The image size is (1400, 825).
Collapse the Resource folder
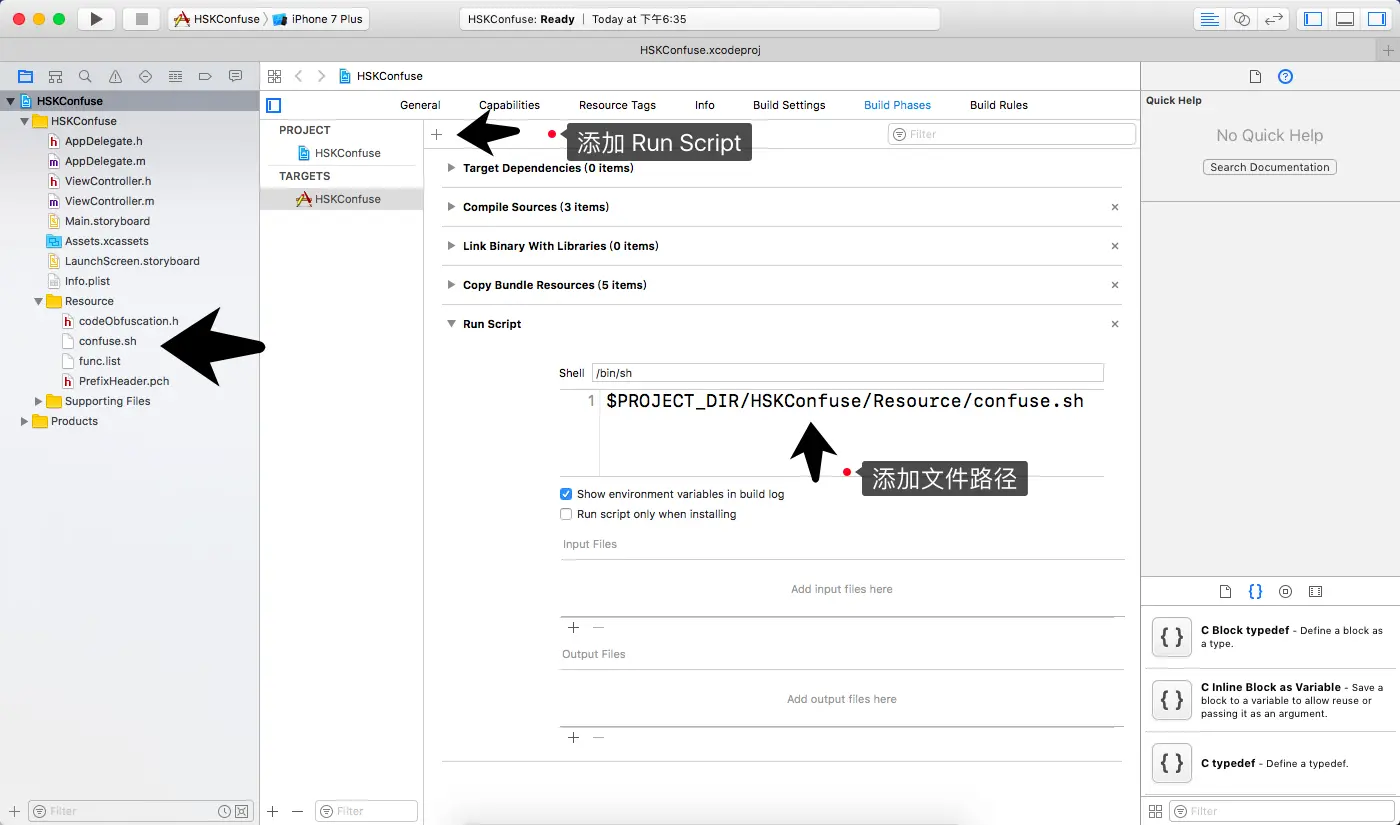pos(39,301)
